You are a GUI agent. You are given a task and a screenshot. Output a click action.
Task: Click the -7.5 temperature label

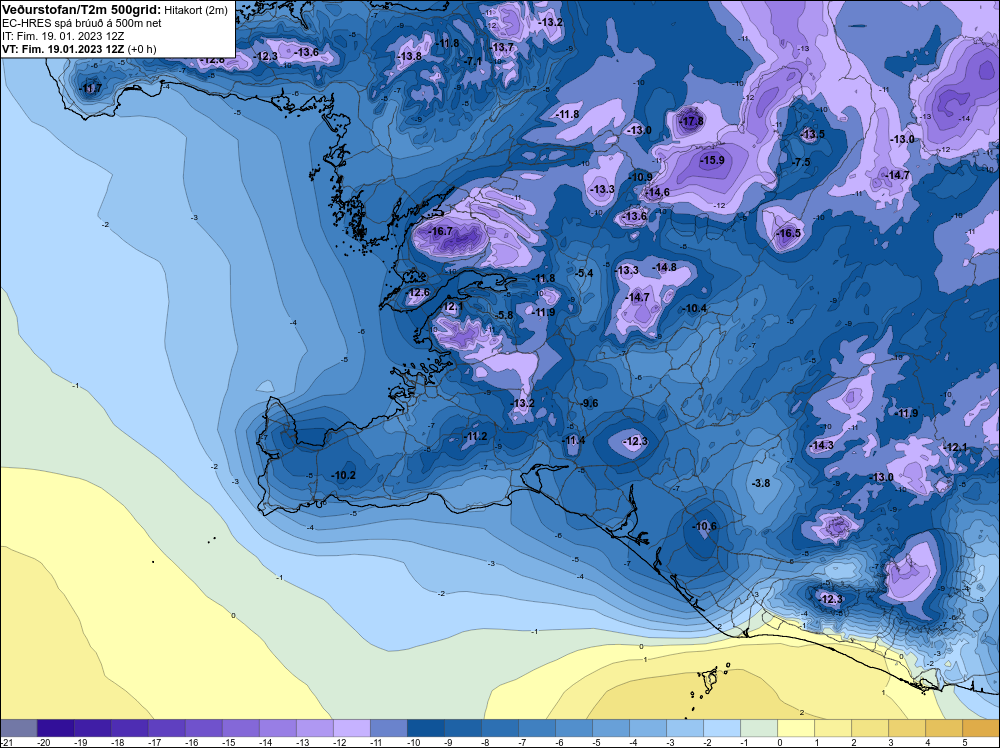(800, 162)
